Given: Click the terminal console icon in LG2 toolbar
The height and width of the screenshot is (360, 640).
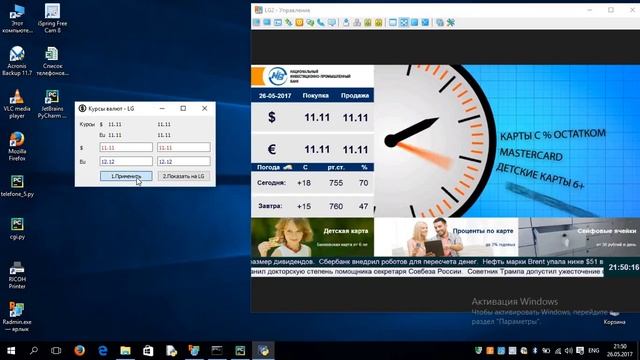Looking at the screenshot, I should click(278, 22).
